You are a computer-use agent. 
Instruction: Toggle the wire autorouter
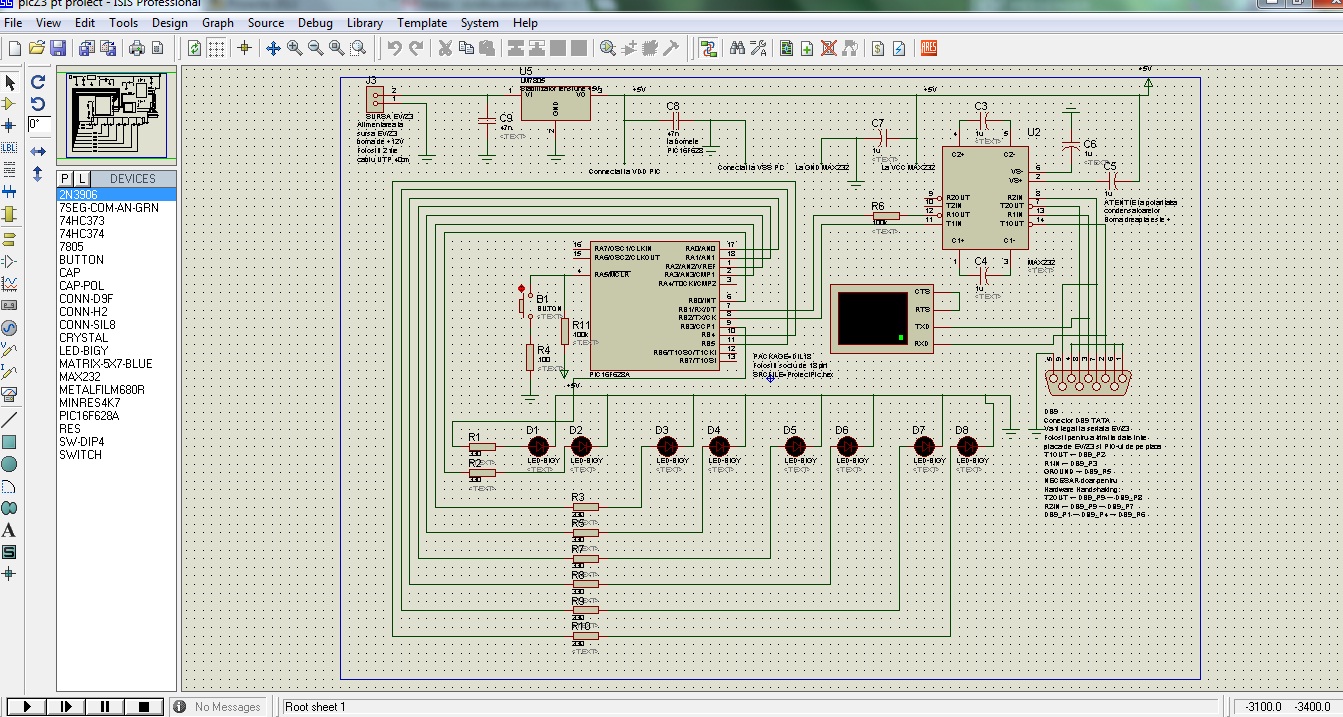[708, 48]
